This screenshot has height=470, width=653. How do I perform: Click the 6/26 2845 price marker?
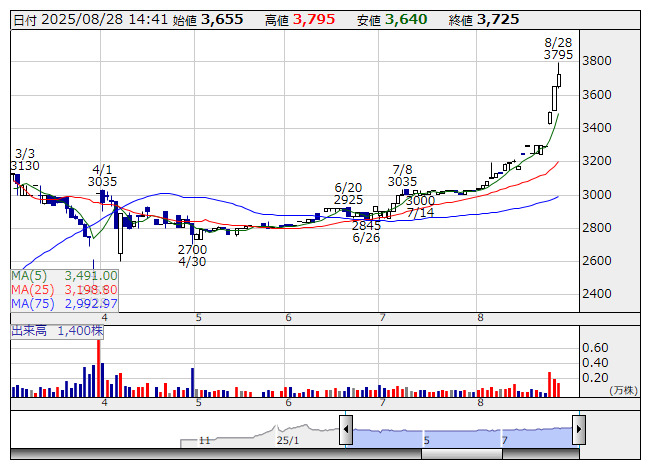pyautogui.click(x=366, y=231)
